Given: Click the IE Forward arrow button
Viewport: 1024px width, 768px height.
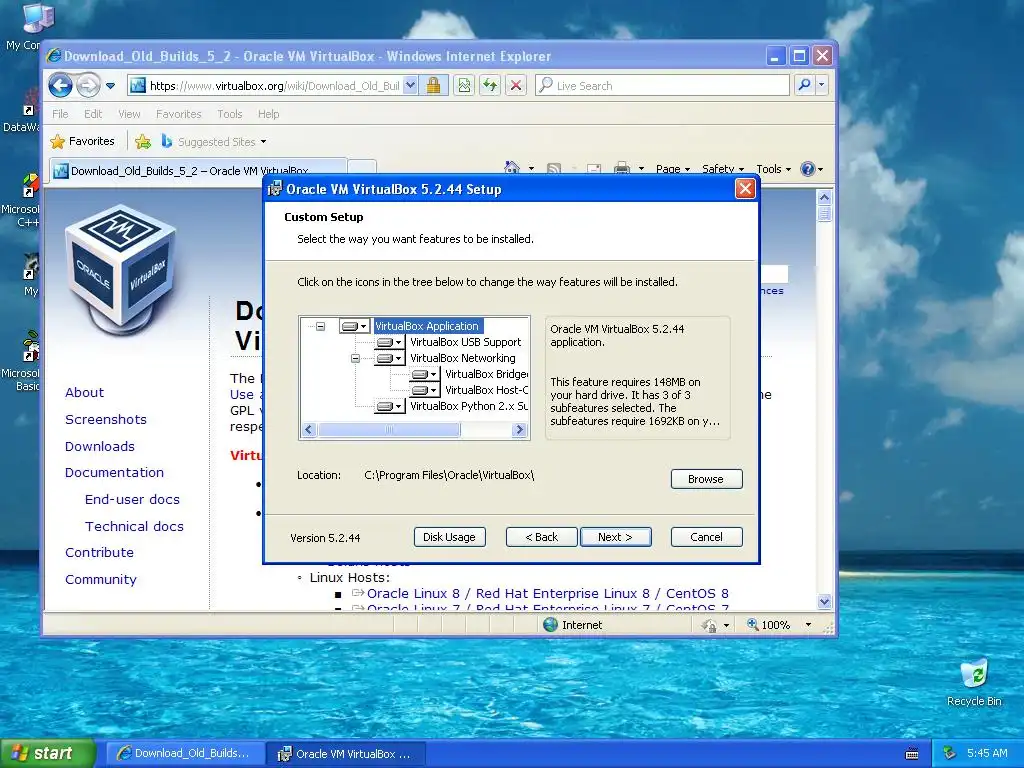Looking at the screenshot, I should coord(88,85).
